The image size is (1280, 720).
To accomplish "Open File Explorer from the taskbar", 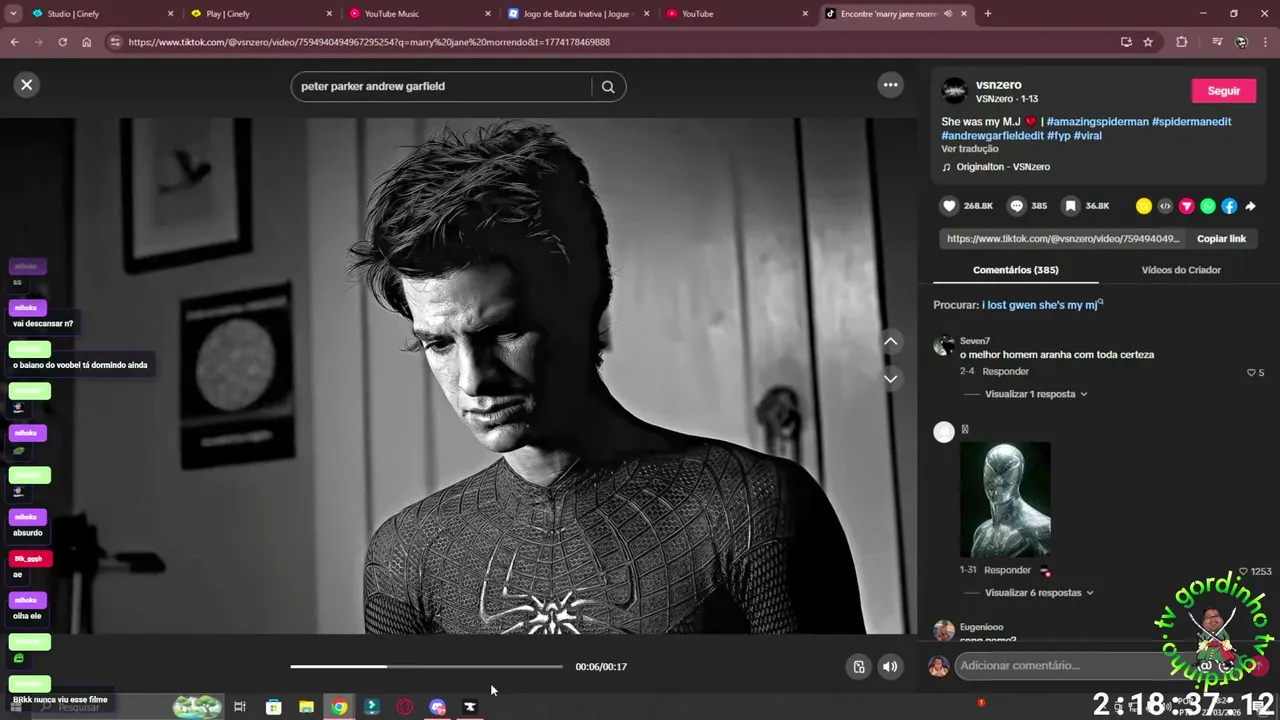I will point(306,707).
